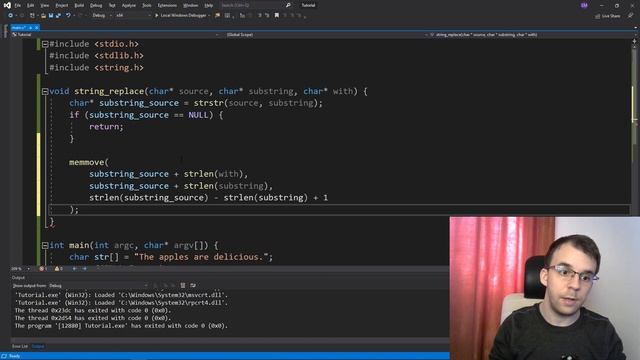Click the error count indicator icon
640x360 pixels.
(43, 269)
